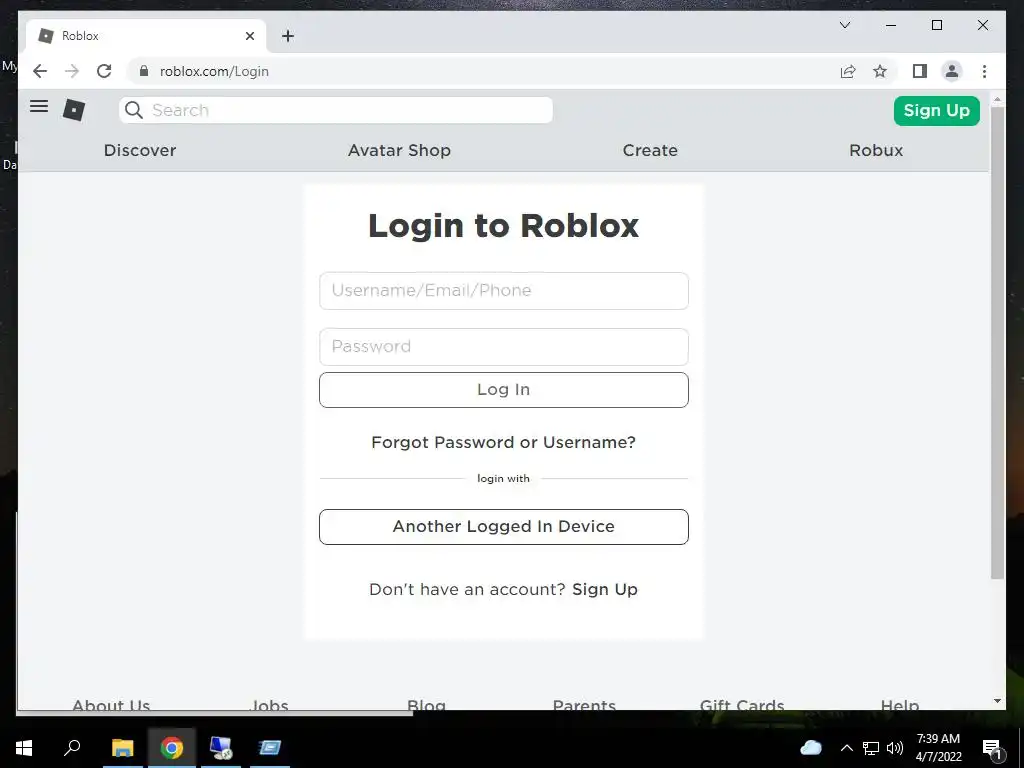Open the Forgot Password or Username link
This screenshot has width=1024, height=768.
click(x=503, y=443)
